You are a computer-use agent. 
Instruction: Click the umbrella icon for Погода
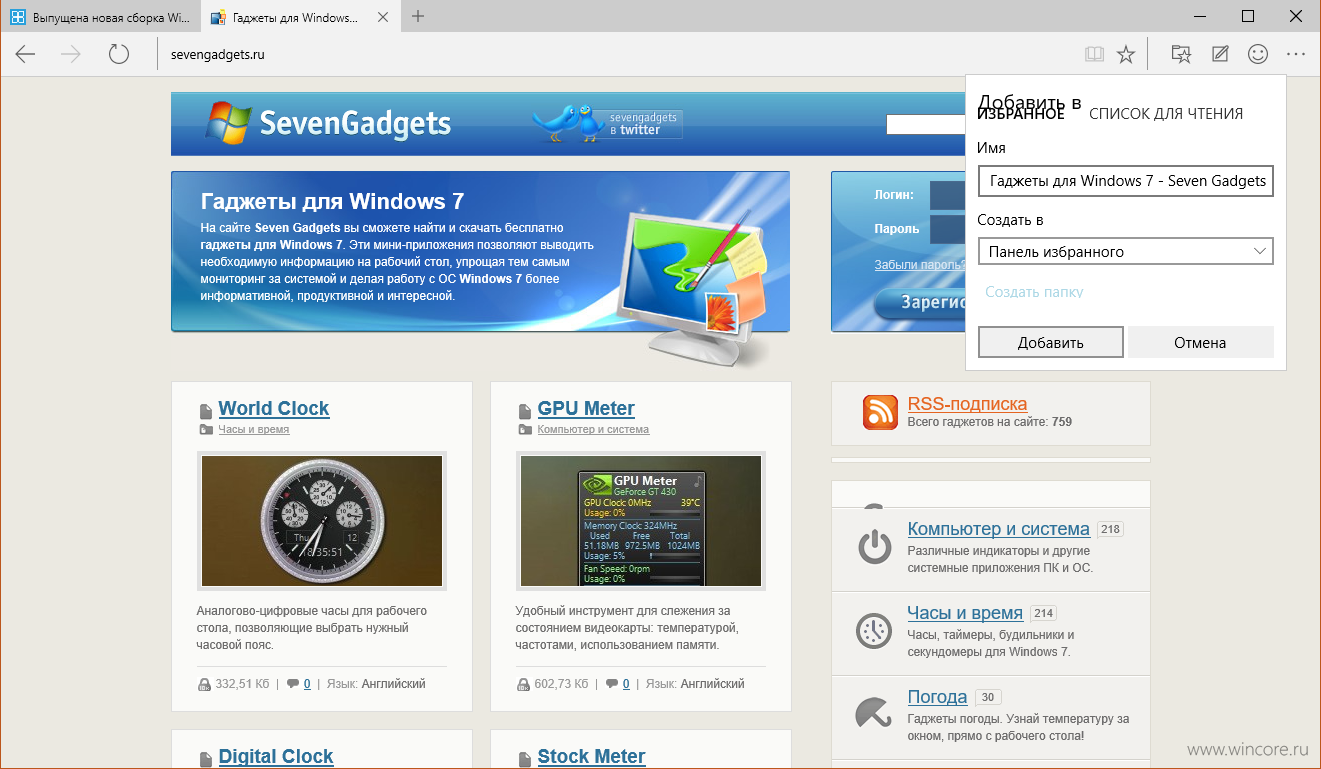click(x=874, y=713)
